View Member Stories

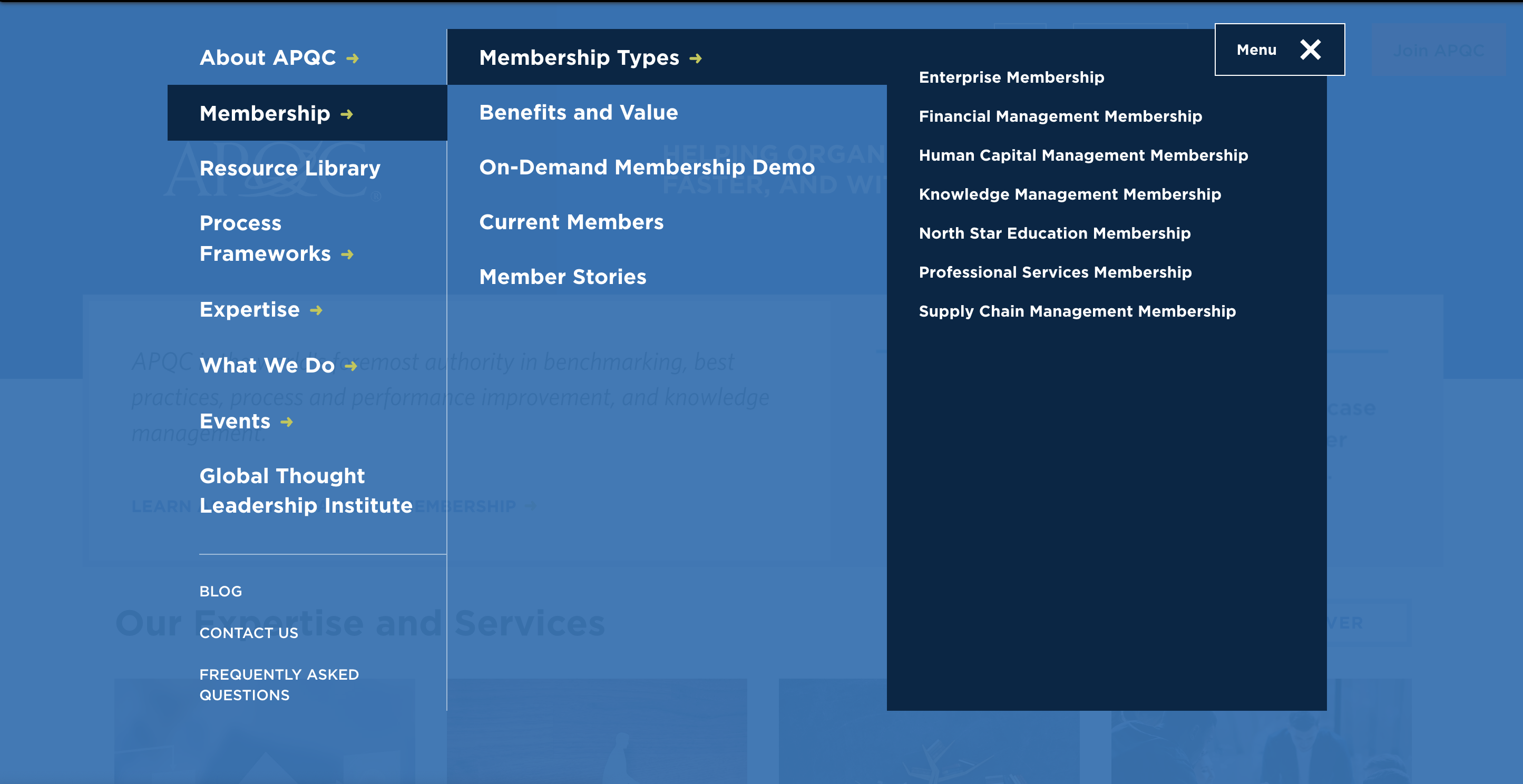click(x=563, y=276)
